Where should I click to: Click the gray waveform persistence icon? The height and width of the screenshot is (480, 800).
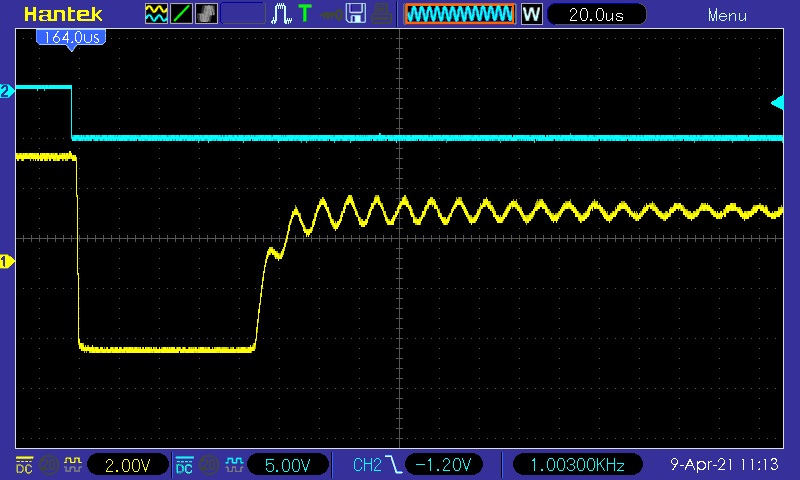pos(206,14)
